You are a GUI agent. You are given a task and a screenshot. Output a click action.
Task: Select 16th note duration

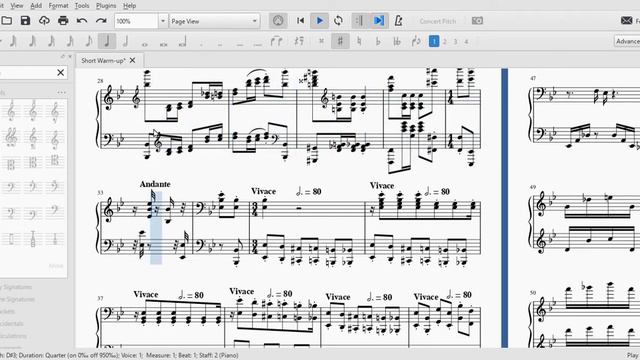(70, 41)
